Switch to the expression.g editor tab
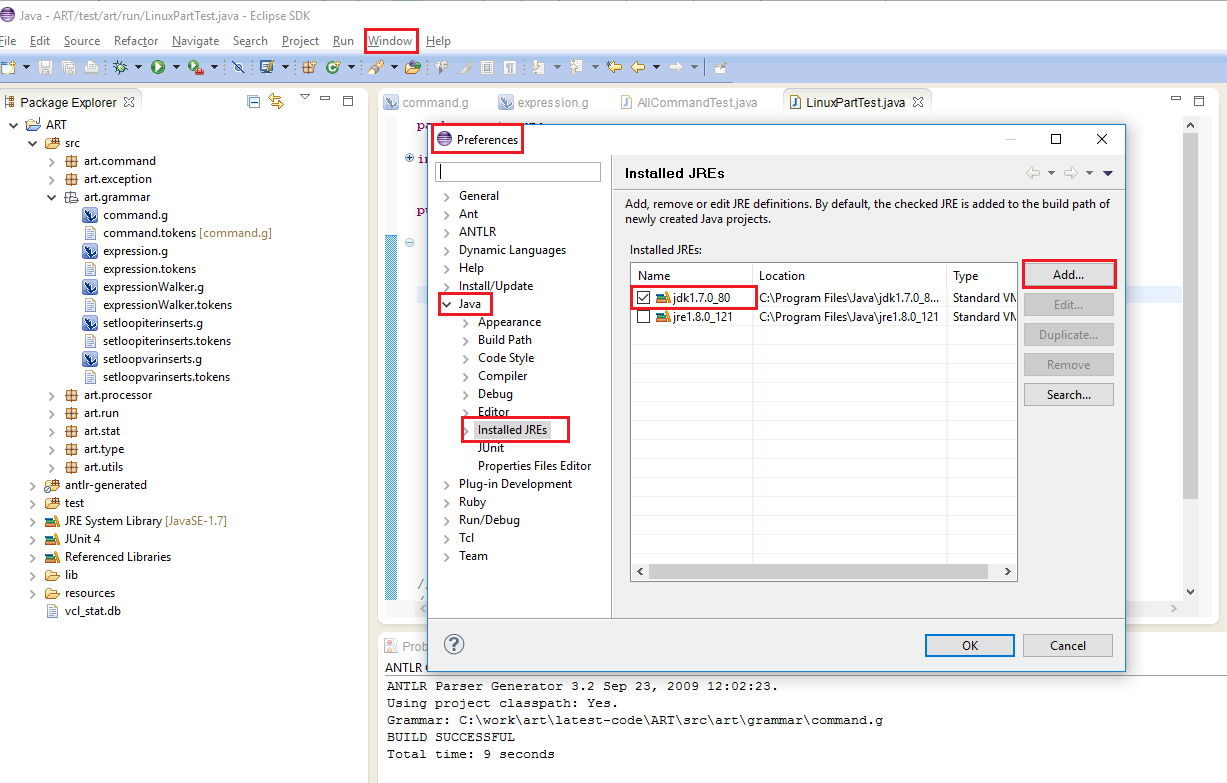The width and height of the screenshot is (1227, 783). click(544, 102)
